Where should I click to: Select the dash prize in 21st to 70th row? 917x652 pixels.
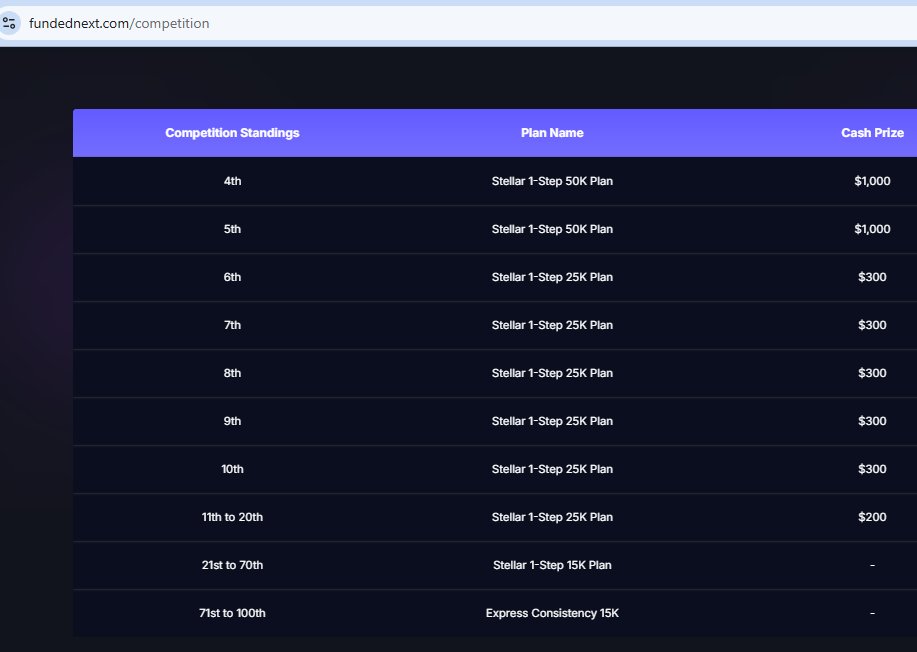coord(872,565)
